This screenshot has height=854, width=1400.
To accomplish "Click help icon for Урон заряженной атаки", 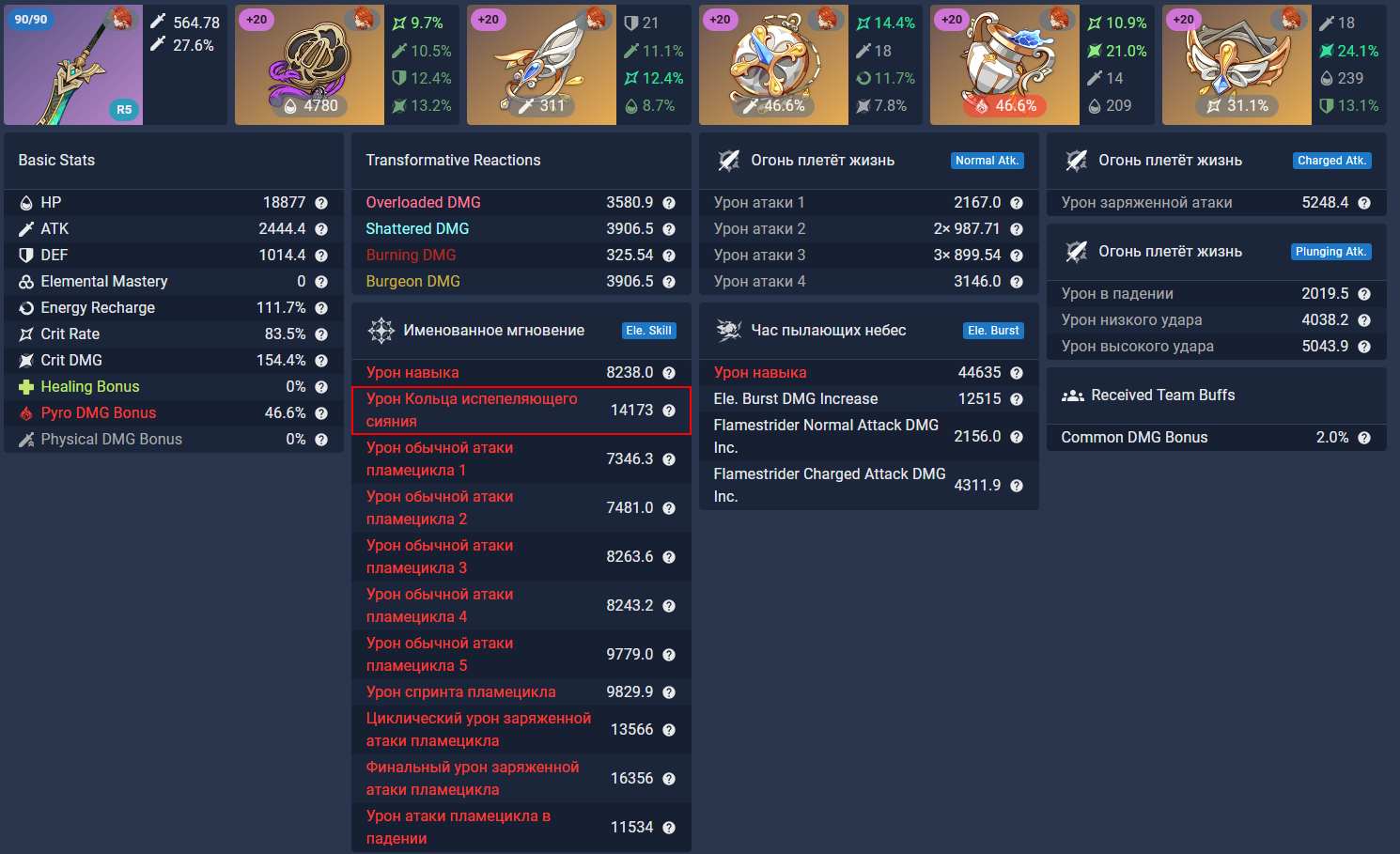I will click(1364, 203).
